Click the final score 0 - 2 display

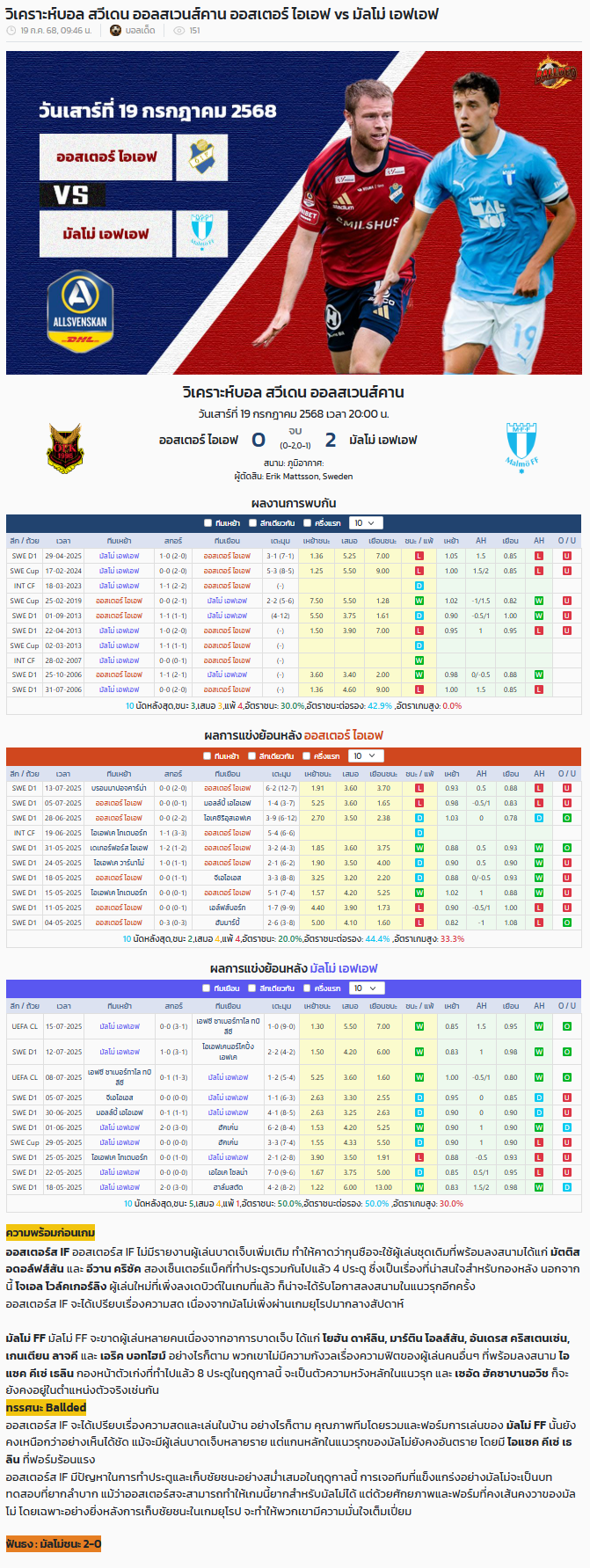tap(294, 440)
